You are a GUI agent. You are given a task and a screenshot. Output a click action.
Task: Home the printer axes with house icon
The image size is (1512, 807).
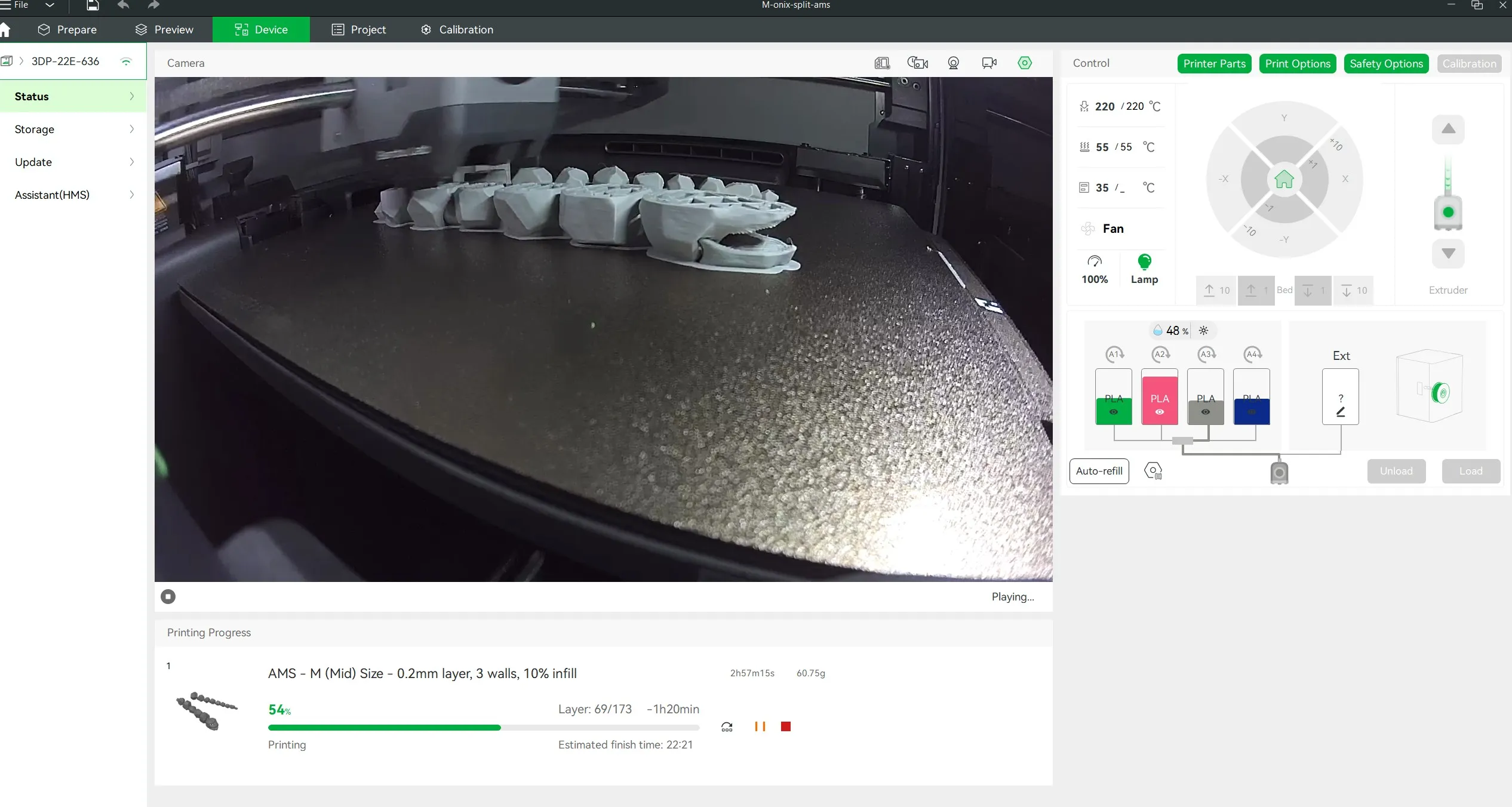1284,179
